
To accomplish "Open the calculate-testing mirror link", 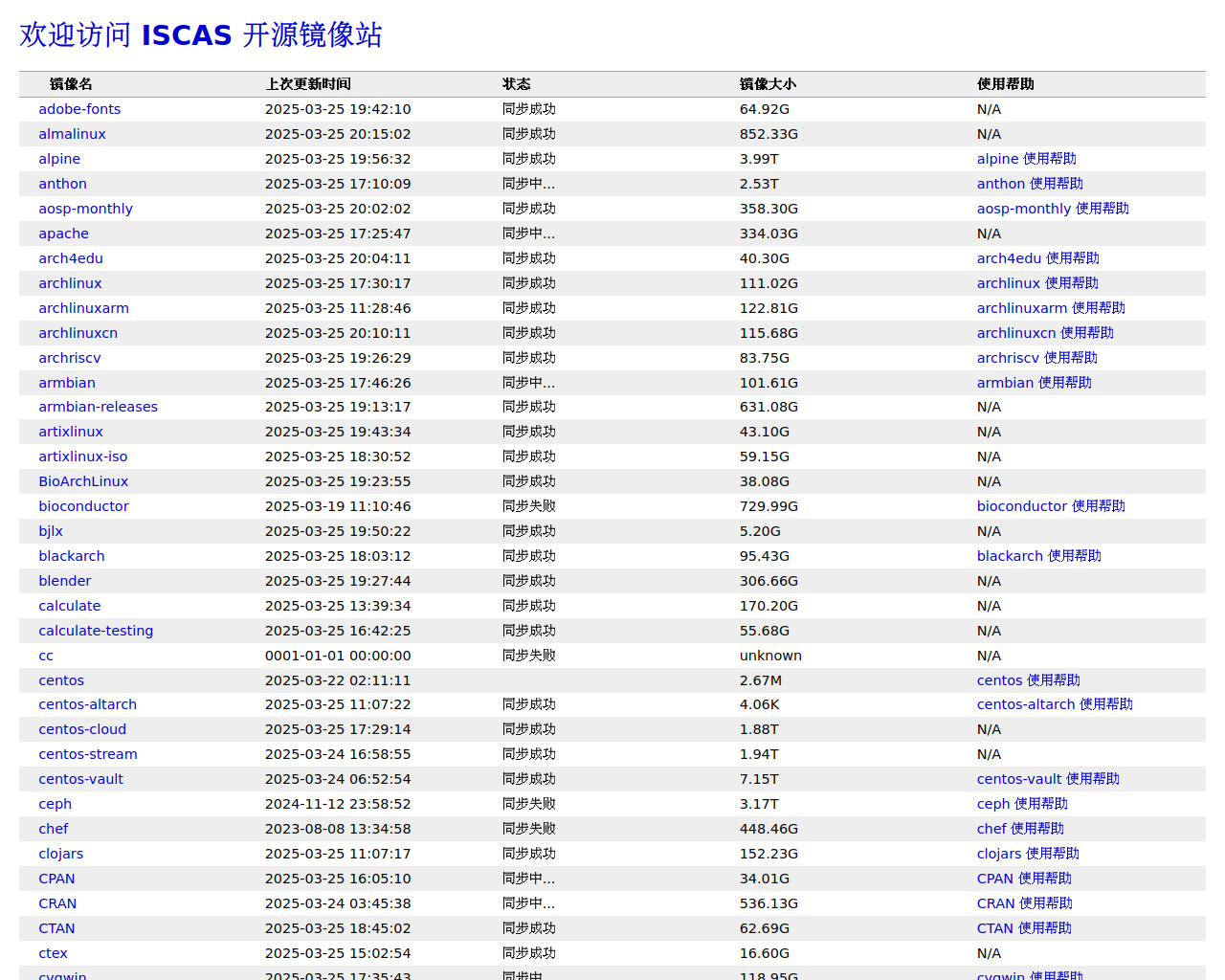I will (x=96, y=631).
